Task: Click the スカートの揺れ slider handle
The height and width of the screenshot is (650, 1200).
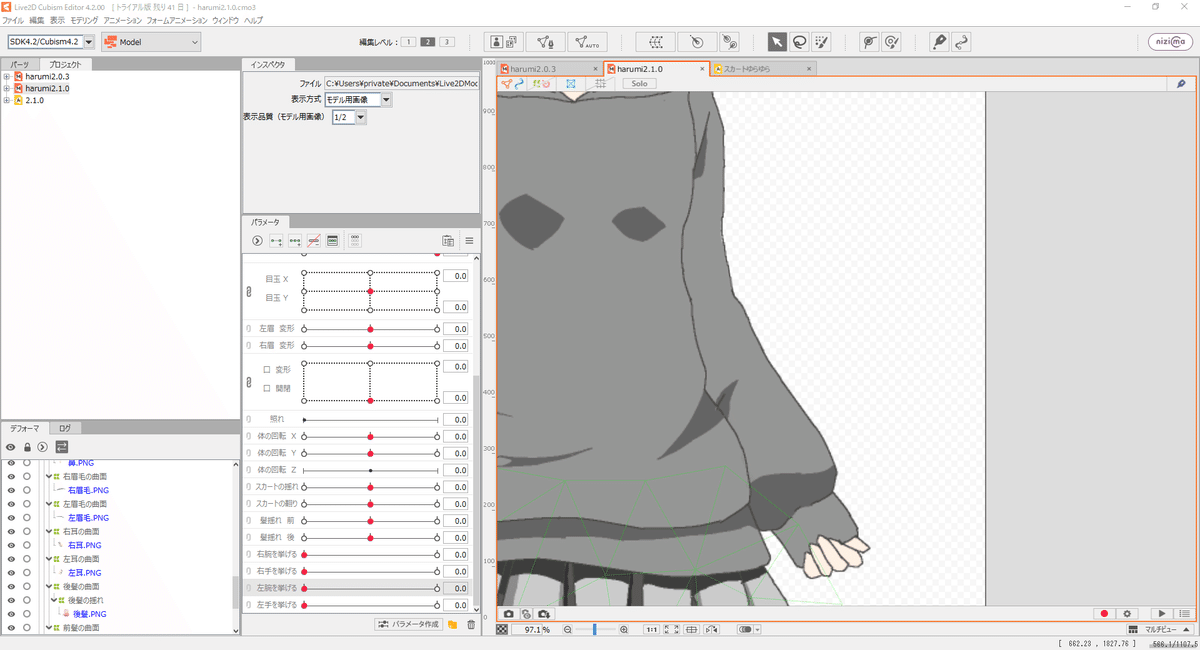Action: pyautogui.click(x=370, y=487)
